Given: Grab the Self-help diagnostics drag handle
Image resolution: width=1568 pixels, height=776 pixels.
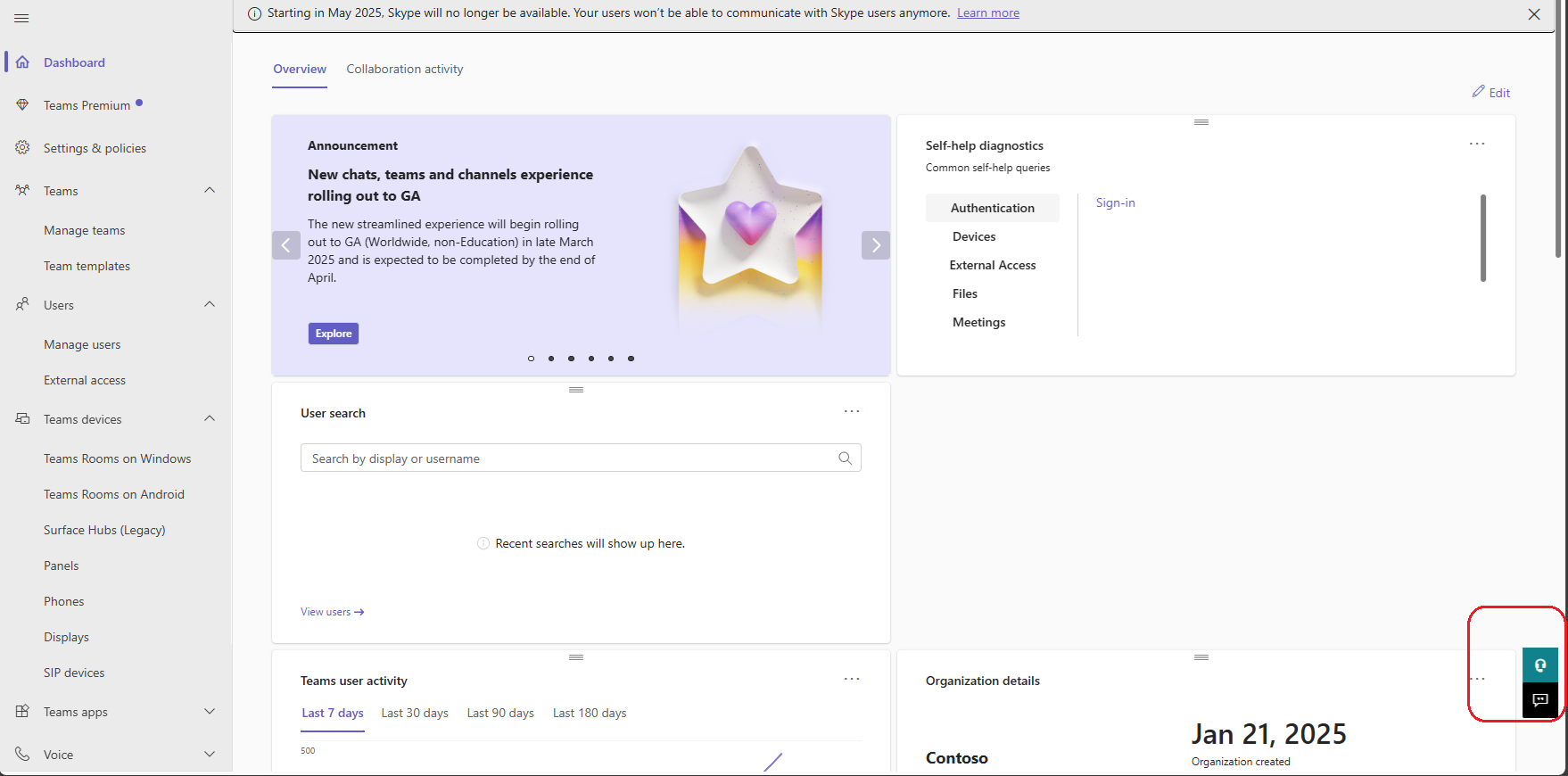Looking at the screenshot, I should pos(1201,122).
